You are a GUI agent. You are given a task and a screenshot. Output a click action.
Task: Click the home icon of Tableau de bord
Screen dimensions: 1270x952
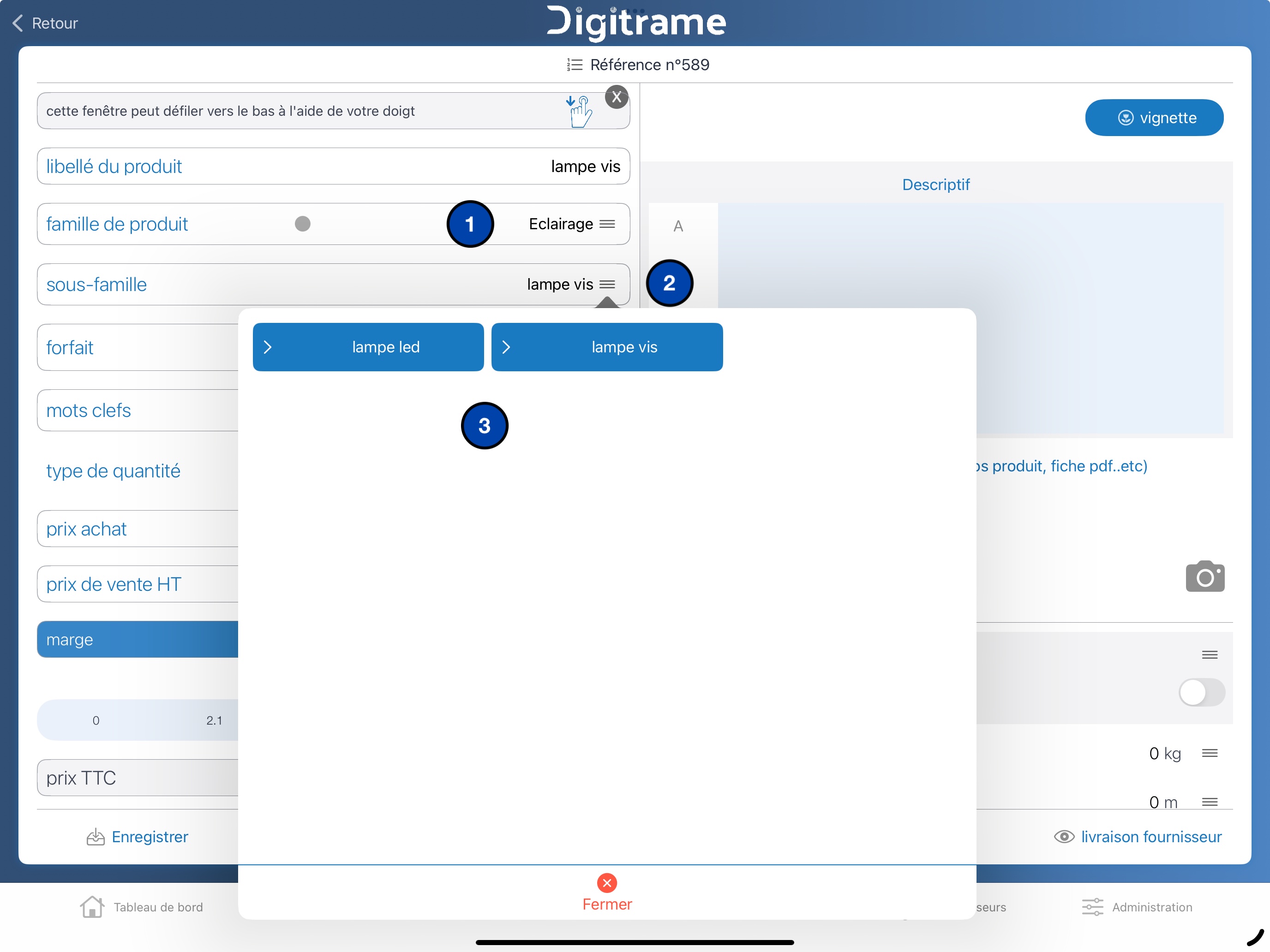tap(92, 907)
